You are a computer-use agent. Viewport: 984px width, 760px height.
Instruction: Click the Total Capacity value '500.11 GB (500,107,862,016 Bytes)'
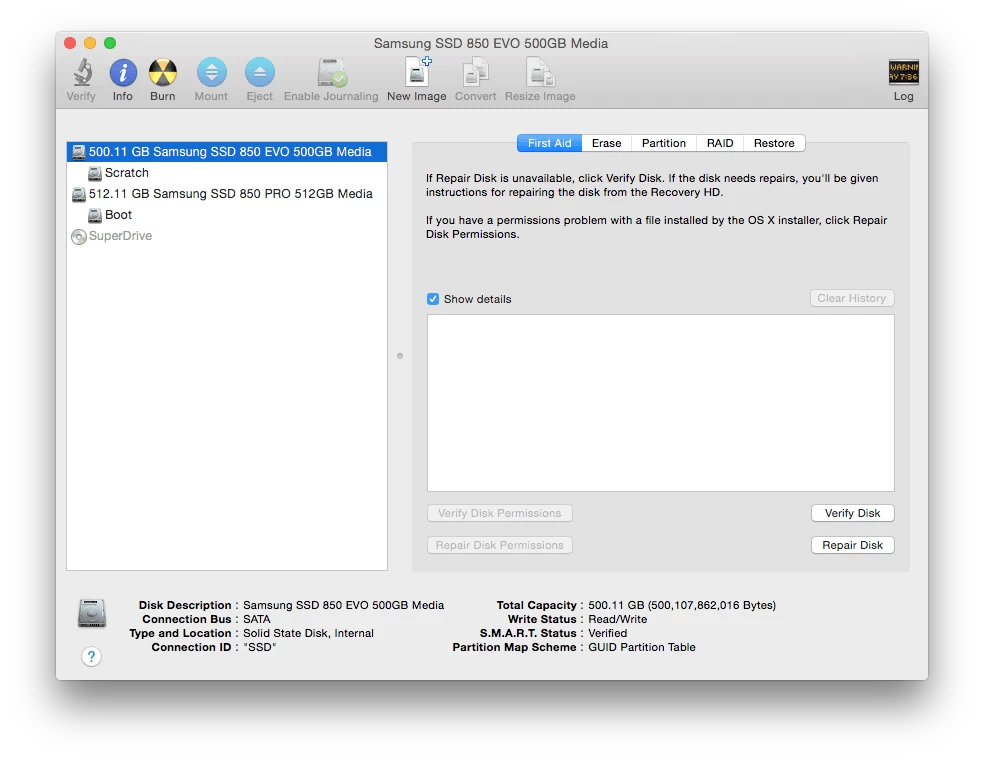[x=682, y=605]
